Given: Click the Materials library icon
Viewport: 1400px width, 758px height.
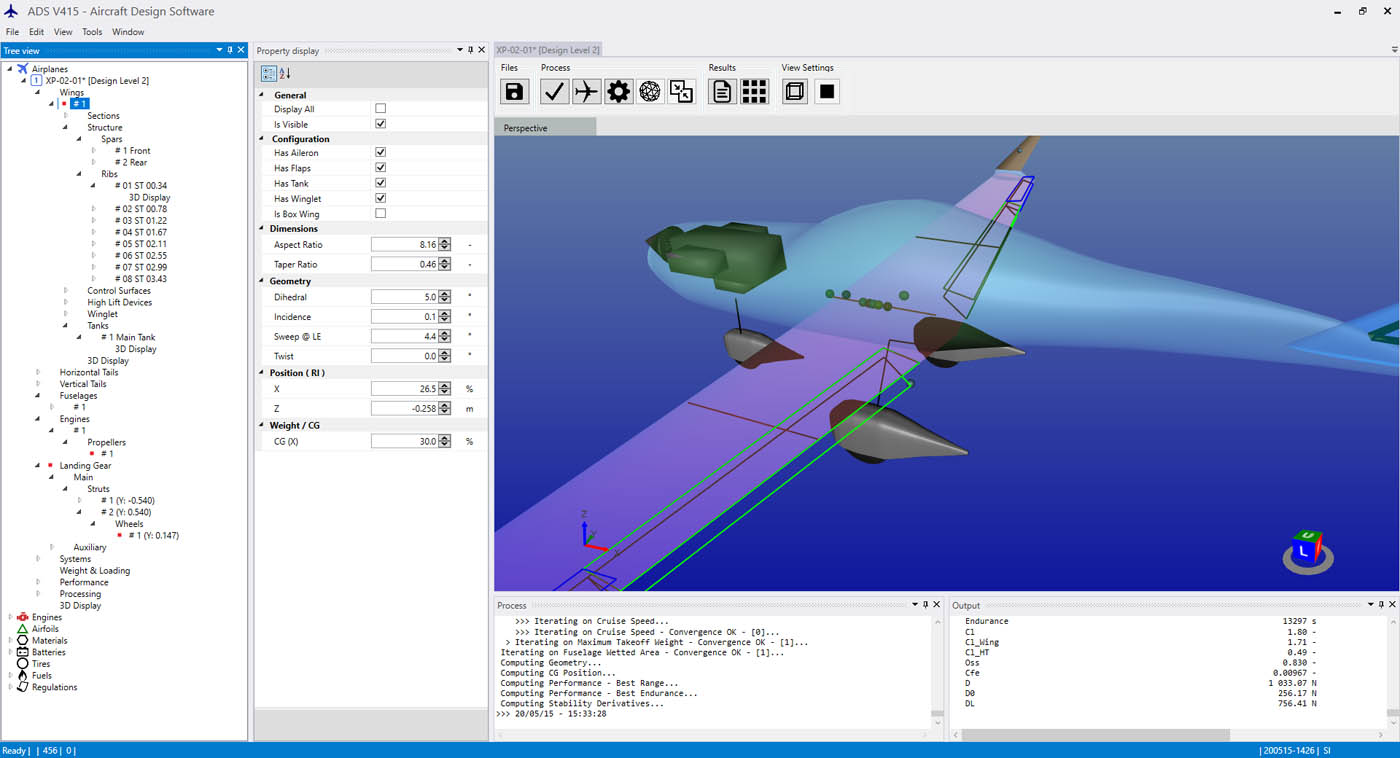Looking at the screenshot, I should 23,640.
